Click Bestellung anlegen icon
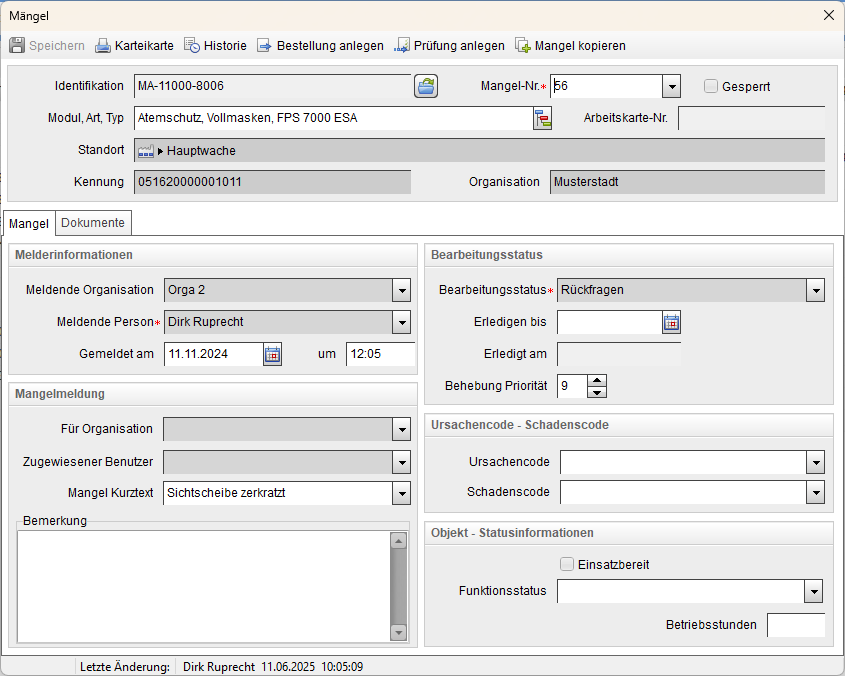This screenshot has width=845, height=676. pyautogui.click(x=264, y=46)
